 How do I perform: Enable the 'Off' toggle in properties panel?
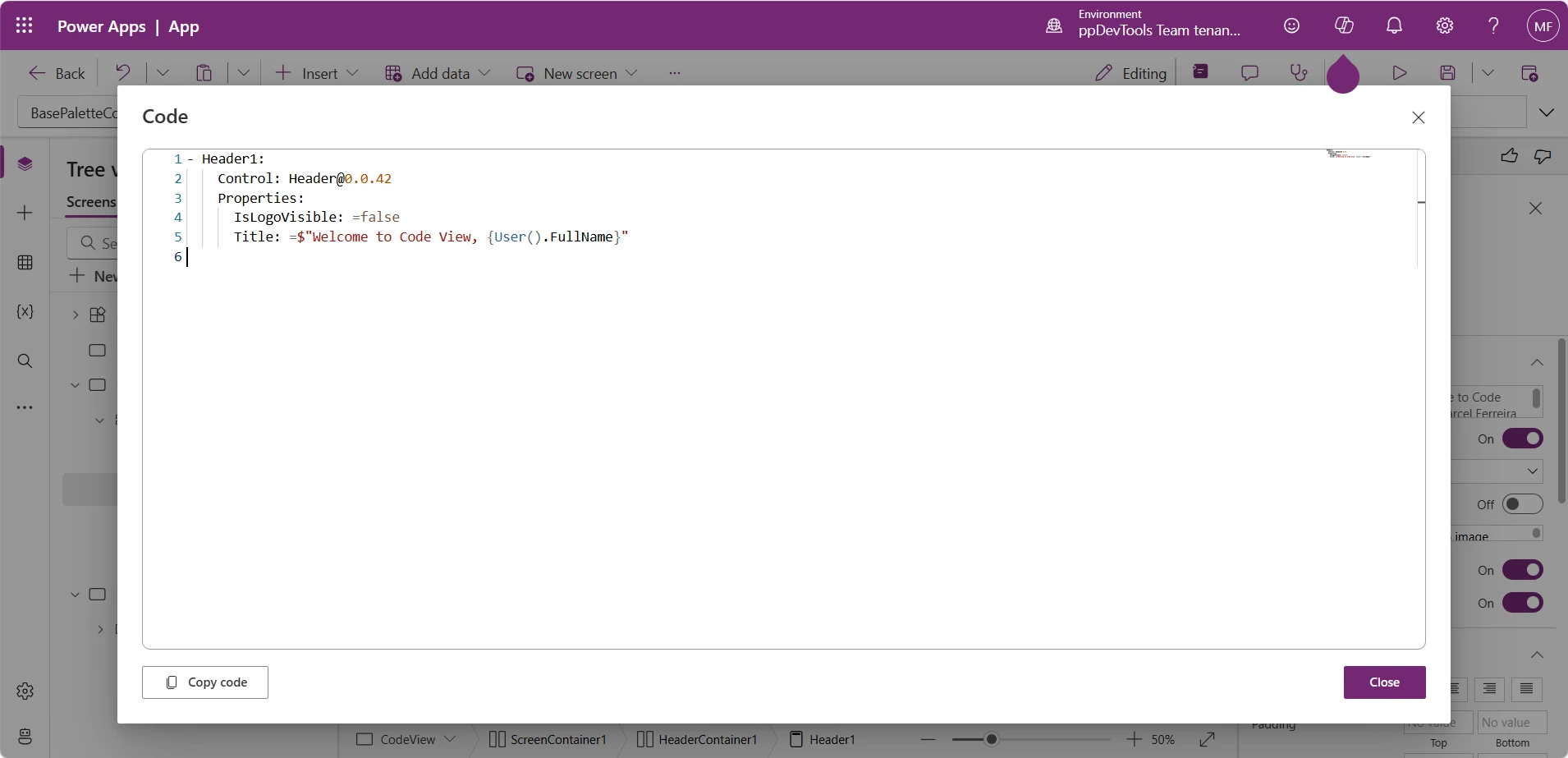1520,504
